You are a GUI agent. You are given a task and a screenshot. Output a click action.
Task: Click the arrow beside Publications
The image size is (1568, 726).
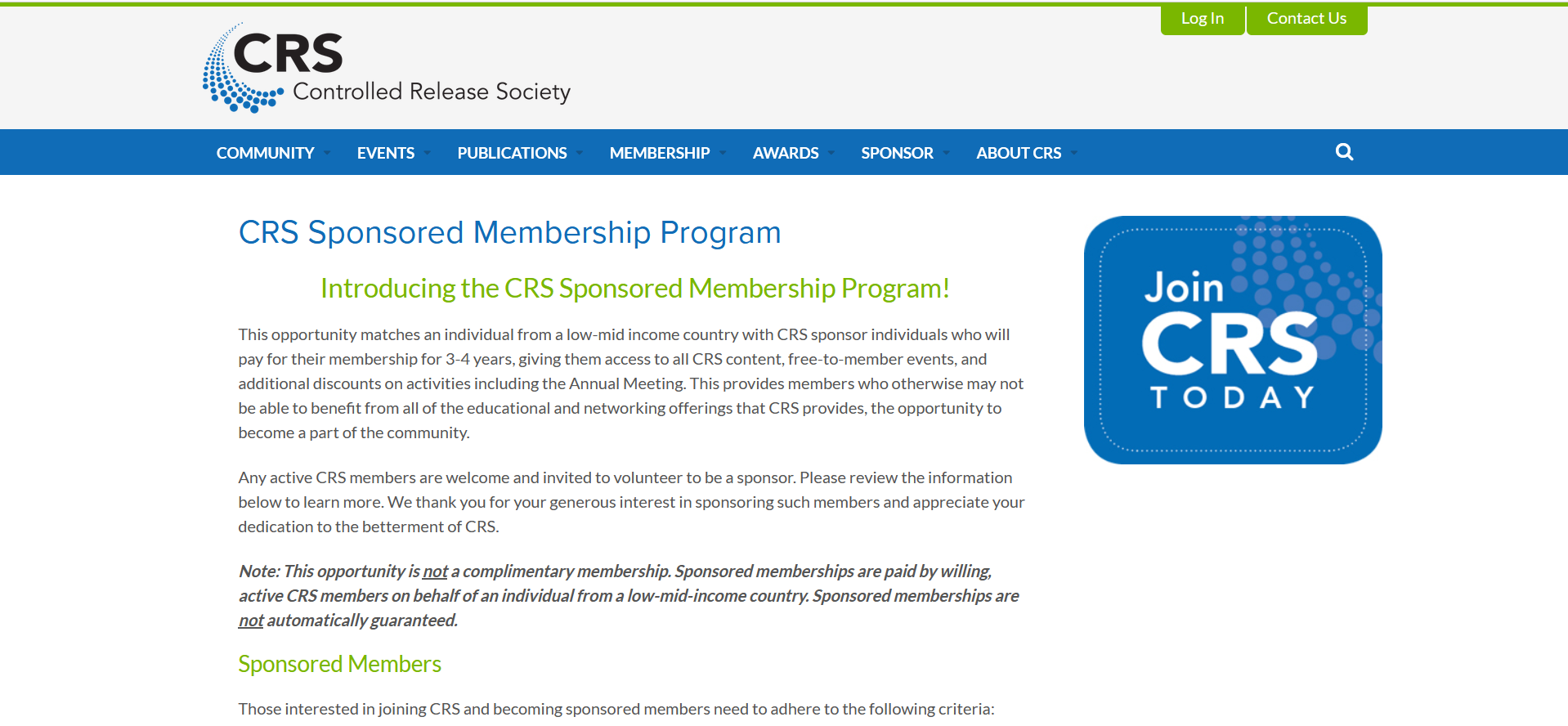(580, 153)
